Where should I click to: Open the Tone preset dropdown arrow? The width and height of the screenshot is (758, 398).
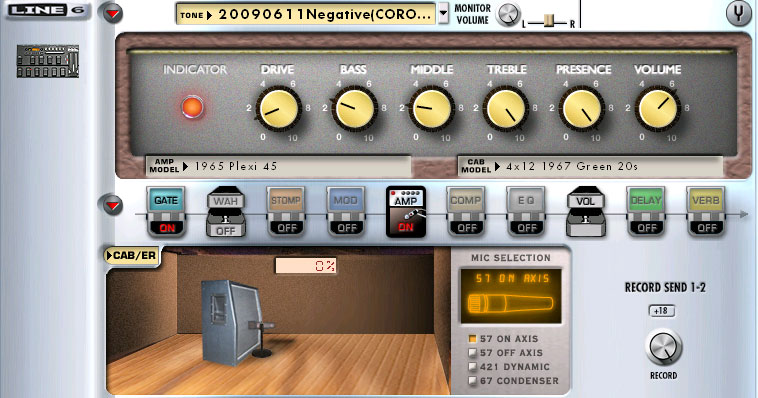tap(443, 14)
